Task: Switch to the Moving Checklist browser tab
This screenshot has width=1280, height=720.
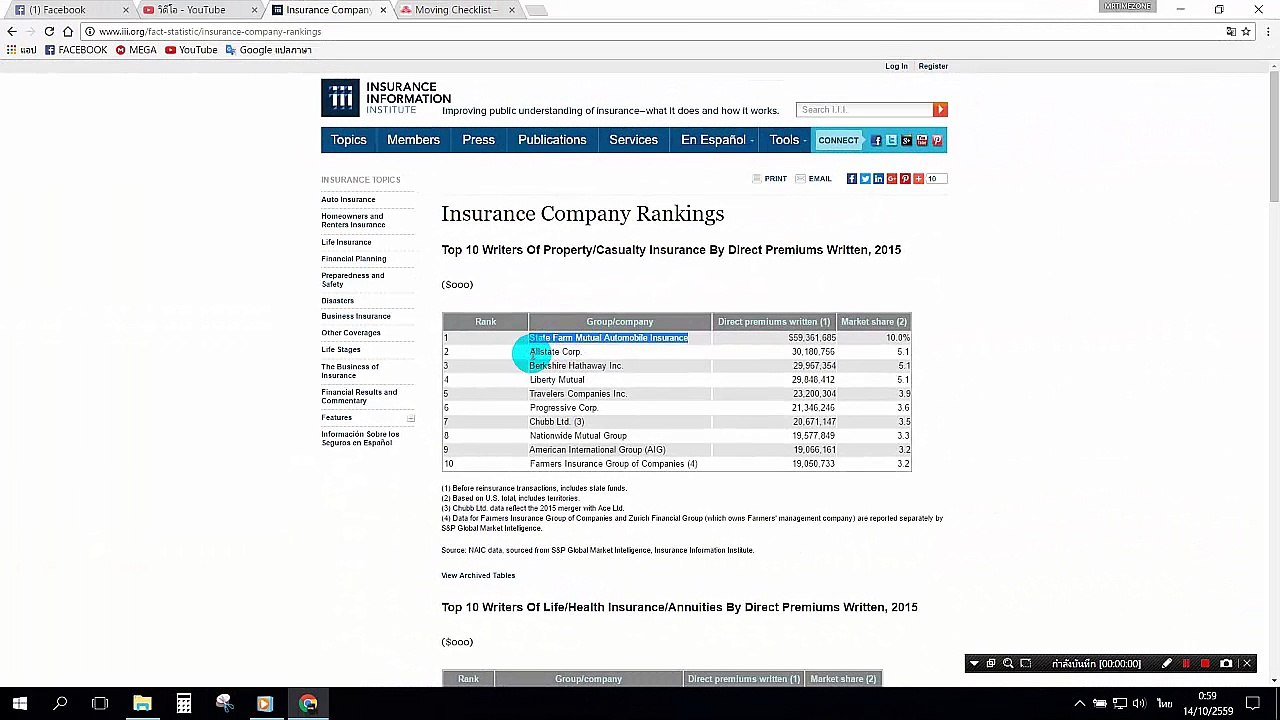Action: click(456, 10)
